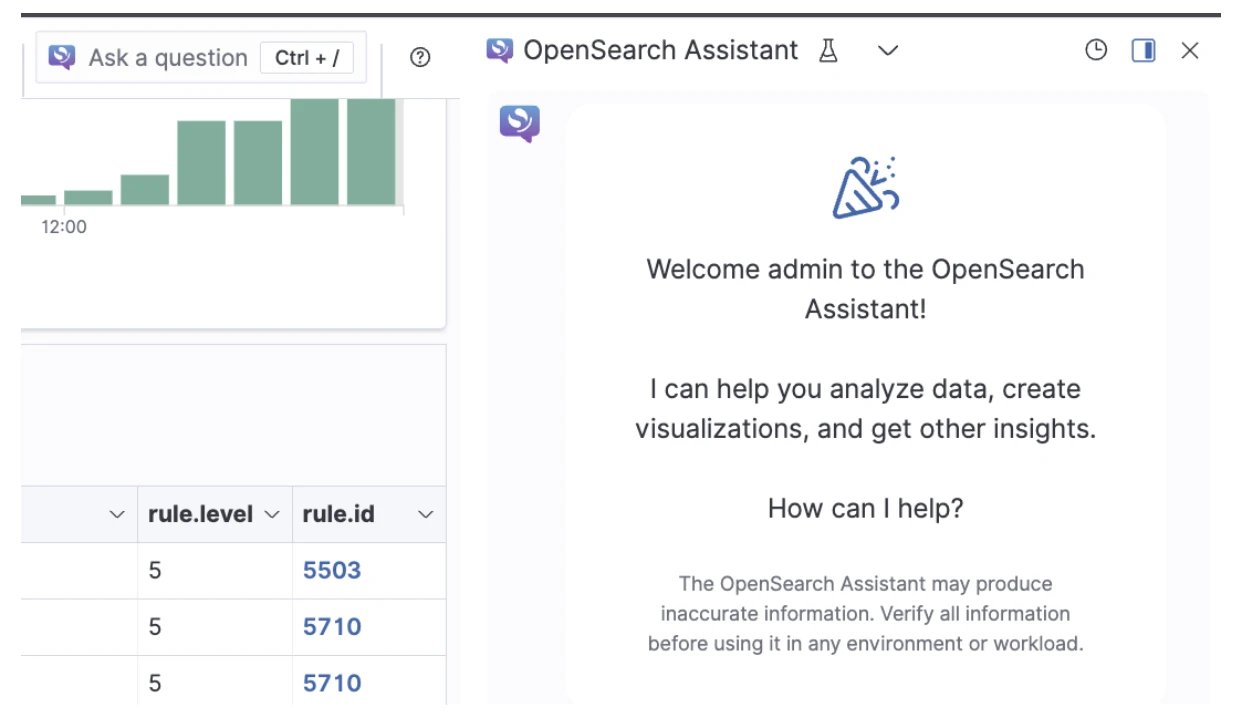Open the rule.id column header menu chevron
This screenshot has height=722, width=1236.
coord(426,515)
